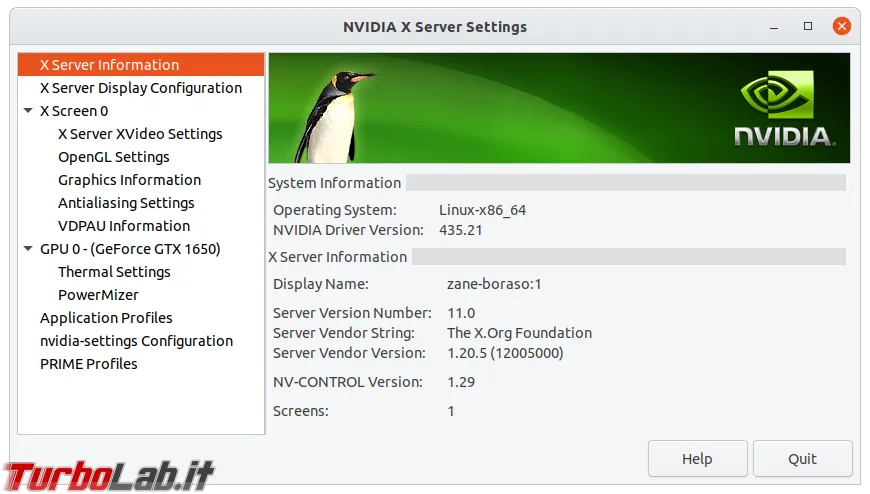Click display name value zane-boraso:1
The image size is (870, 494).
494,284
